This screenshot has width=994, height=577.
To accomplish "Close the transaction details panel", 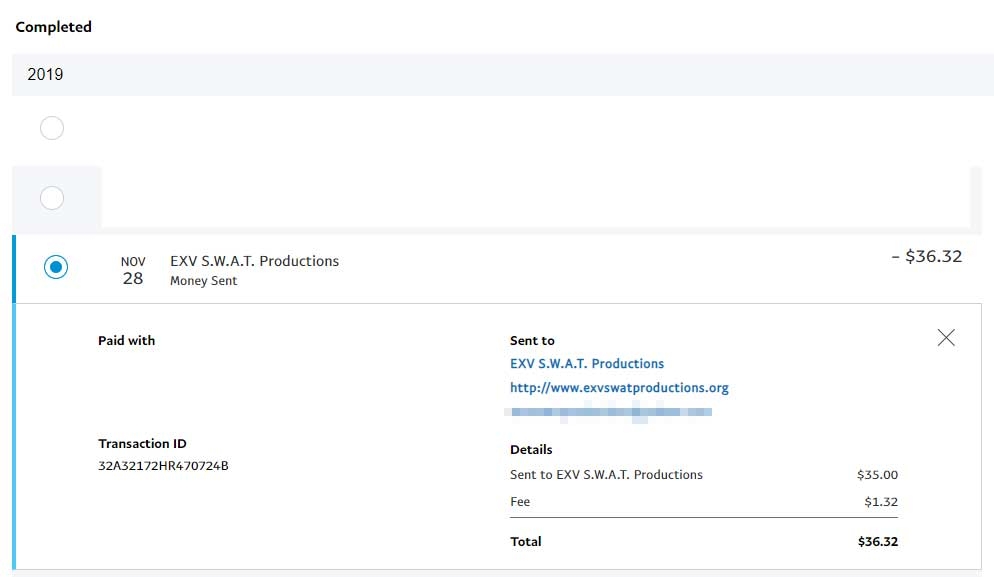I will click(946, 337).
